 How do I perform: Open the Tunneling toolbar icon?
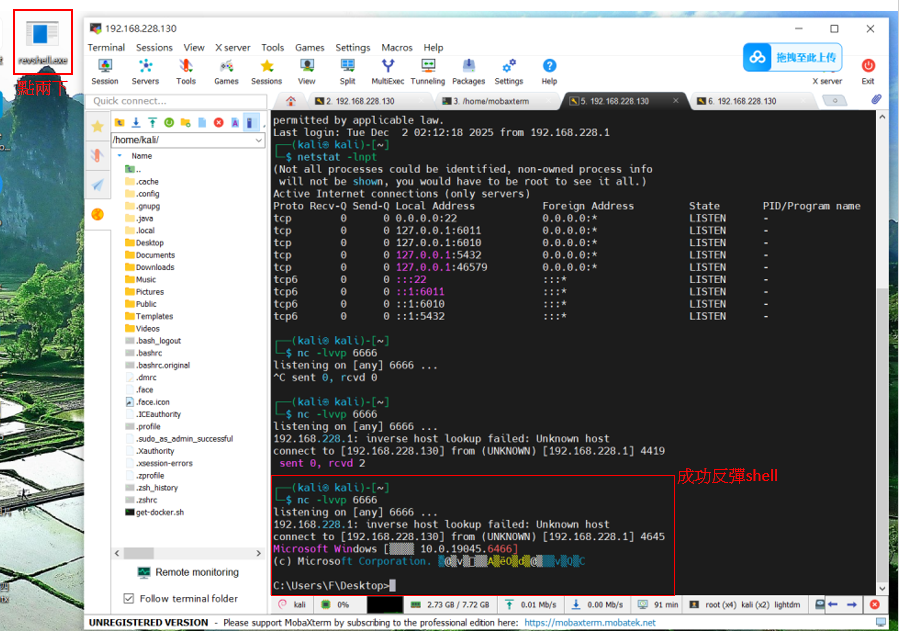pyautogui.click(x=428, y=72)
